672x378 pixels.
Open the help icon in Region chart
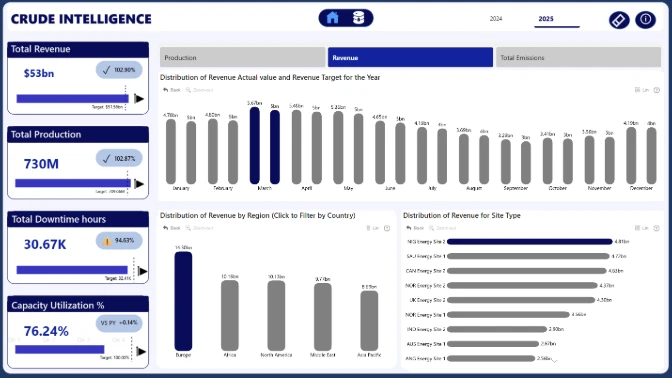pos(387,228)
